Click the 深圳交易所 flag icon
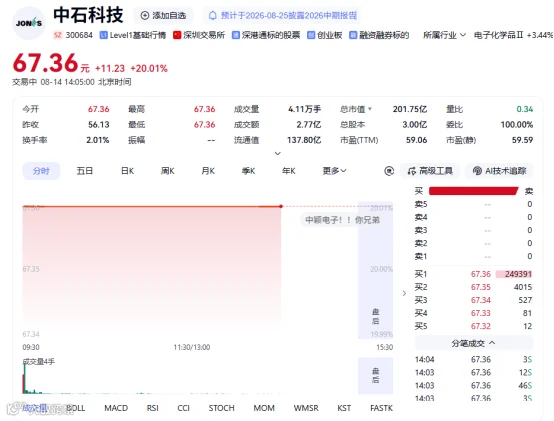The height and width of the screenshot is (421, 554). [x=177, y=35]
